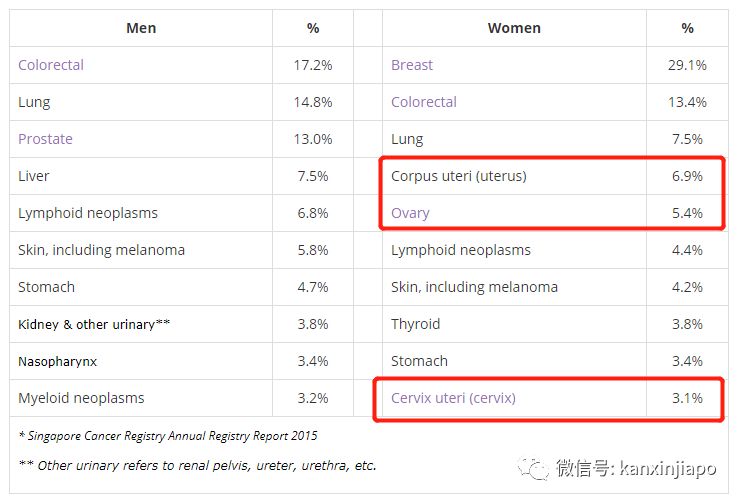Select the Kidney & other urinary entry
Image resolution: width=740 pixels, height=502 pixels.
click(95, 324)
